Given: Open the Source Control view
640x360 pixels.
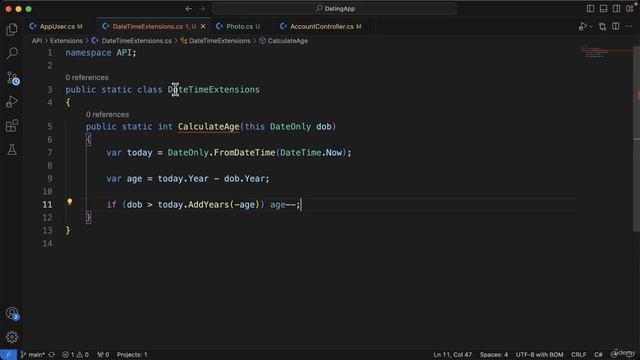Looking at the screenshot, I should click(12, 78).
